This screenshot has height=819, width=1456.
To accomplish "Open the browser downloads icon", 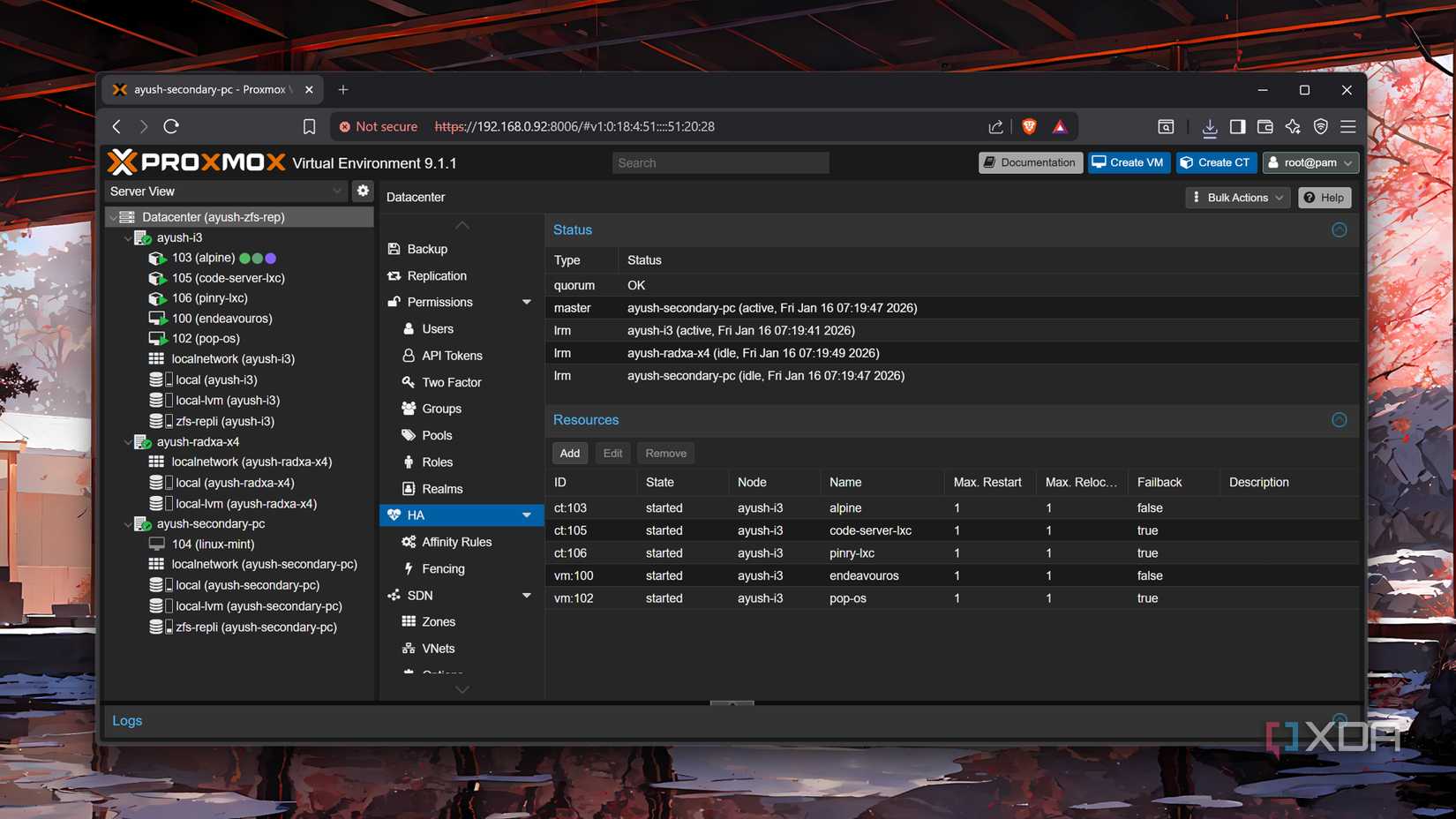I will click(1209, 127).
